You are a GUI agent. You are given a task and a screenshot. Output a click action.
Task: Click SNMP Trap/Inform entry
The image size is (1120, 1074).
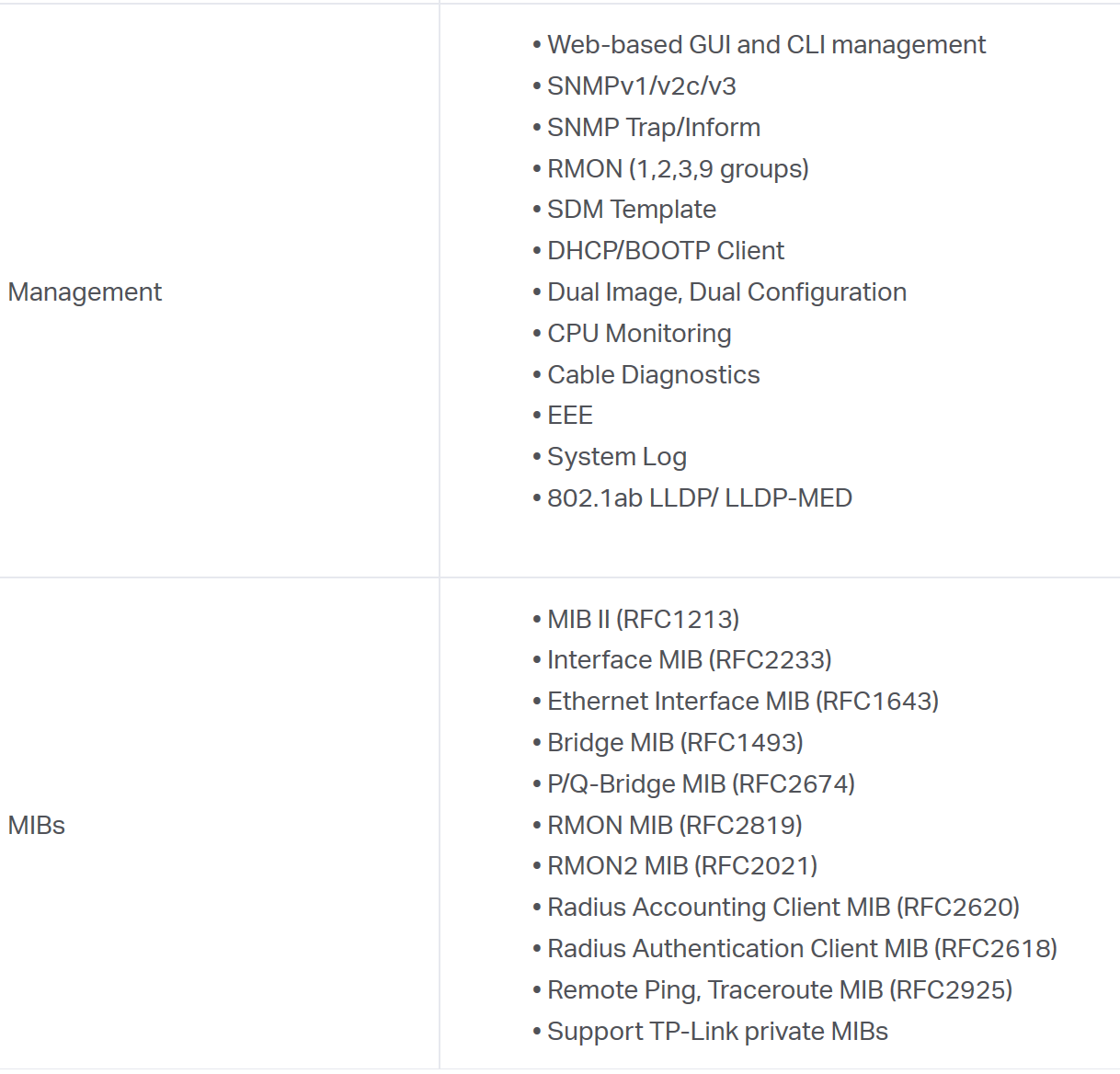click(654, 128)
